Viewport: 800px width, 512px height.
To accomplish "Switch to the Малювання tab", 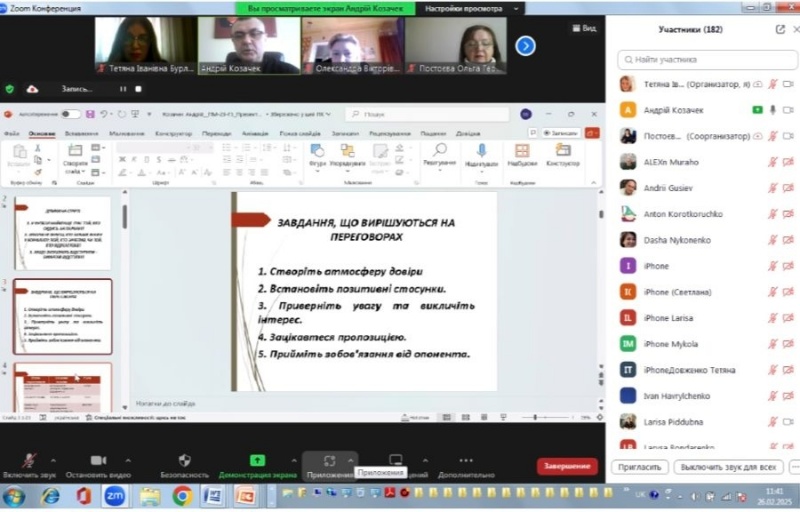I will (127, 134).
